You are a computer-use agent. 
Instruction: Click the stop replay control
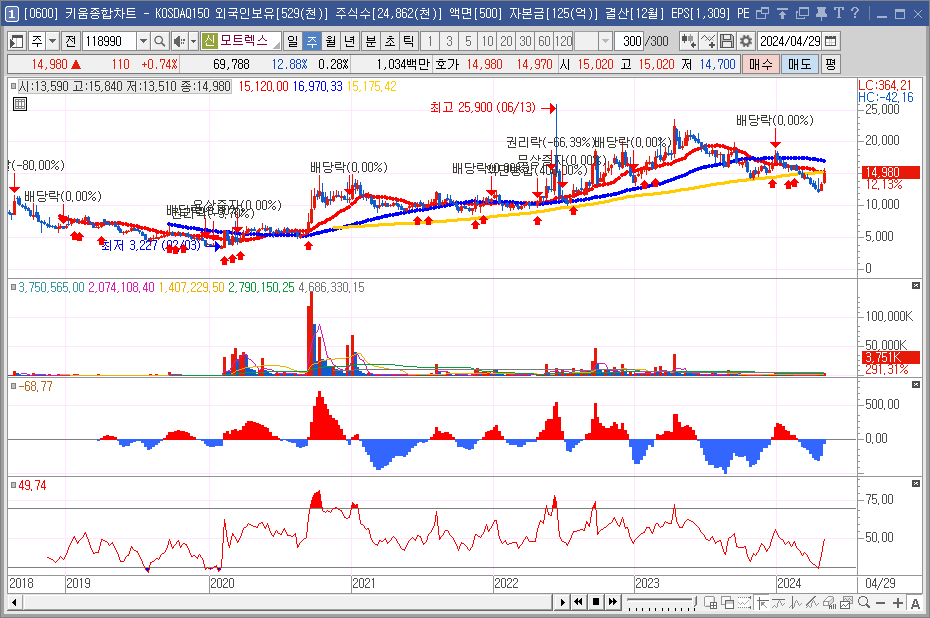click(x=595, y=603)
